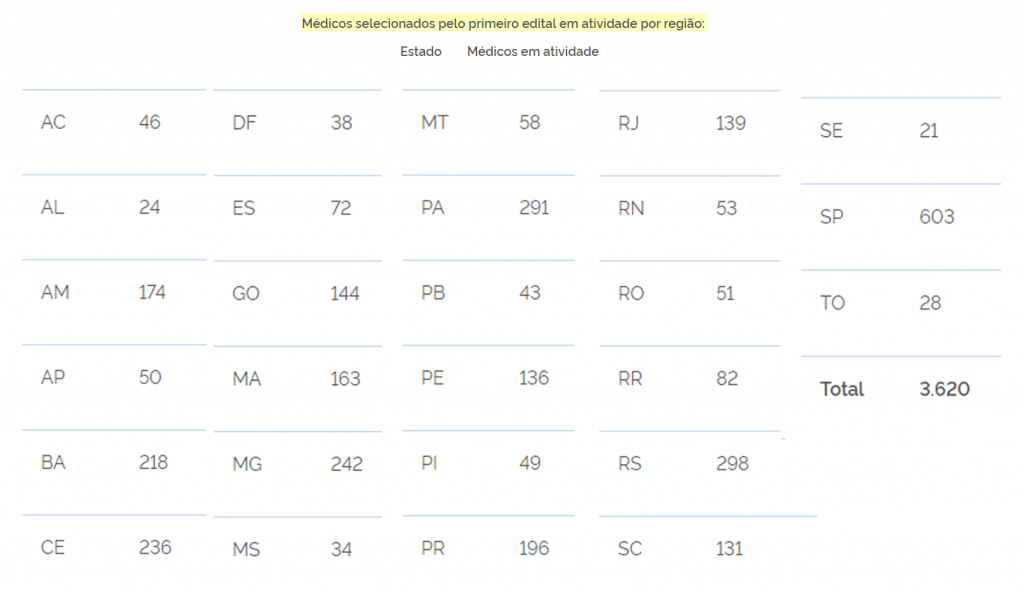This screenshot has width=1024, height=595.
Task: Select the MG state abbreviation
Action: pos(247,465)
